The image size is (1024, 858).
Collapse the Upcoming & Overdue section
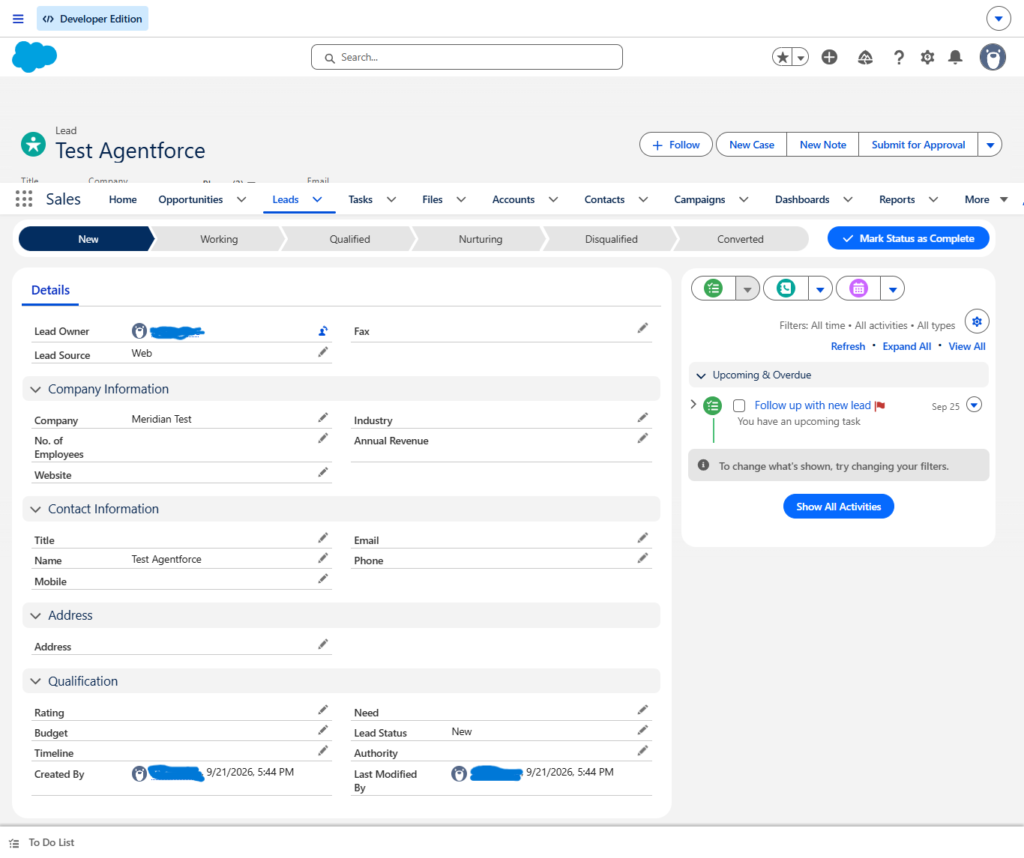[x=701, y=375]
